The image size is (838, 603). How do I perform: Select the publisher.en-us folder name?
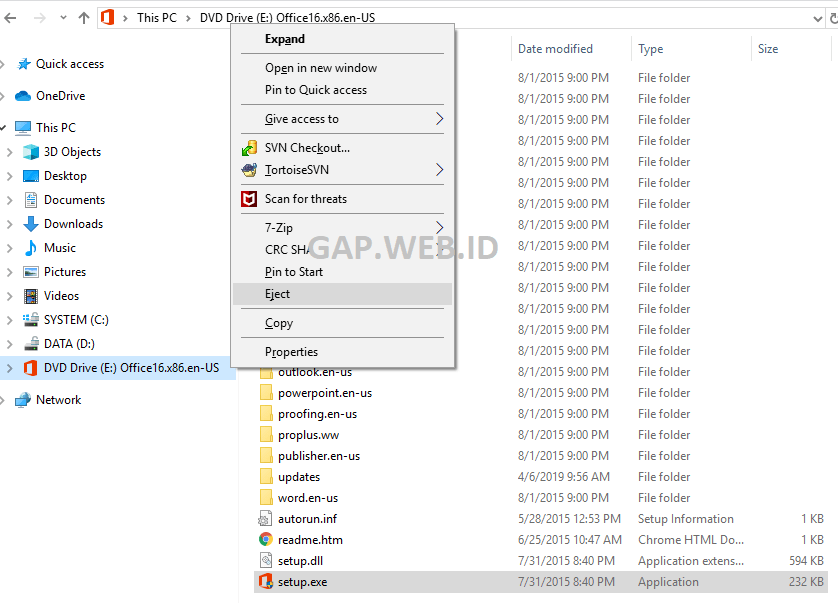tap(319, 456)
